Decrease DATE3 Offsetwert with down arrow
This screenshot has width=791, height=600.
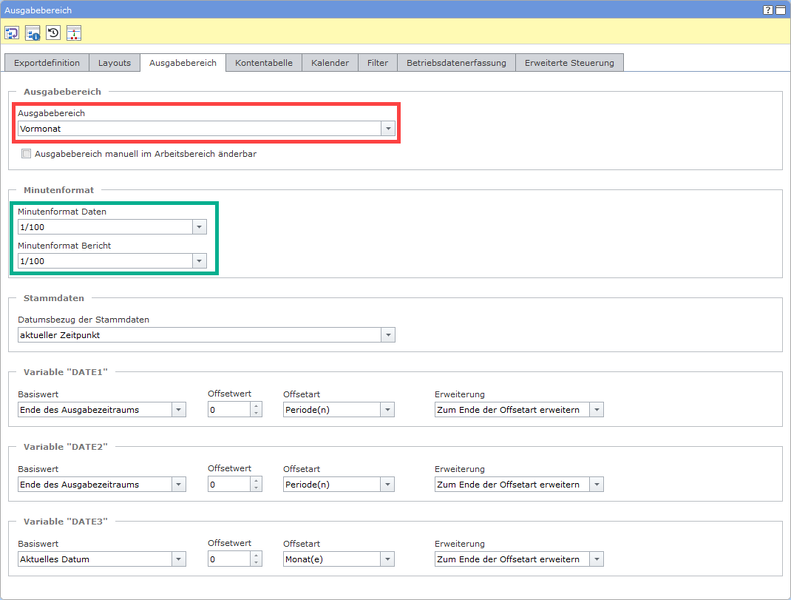coord(256,563)
